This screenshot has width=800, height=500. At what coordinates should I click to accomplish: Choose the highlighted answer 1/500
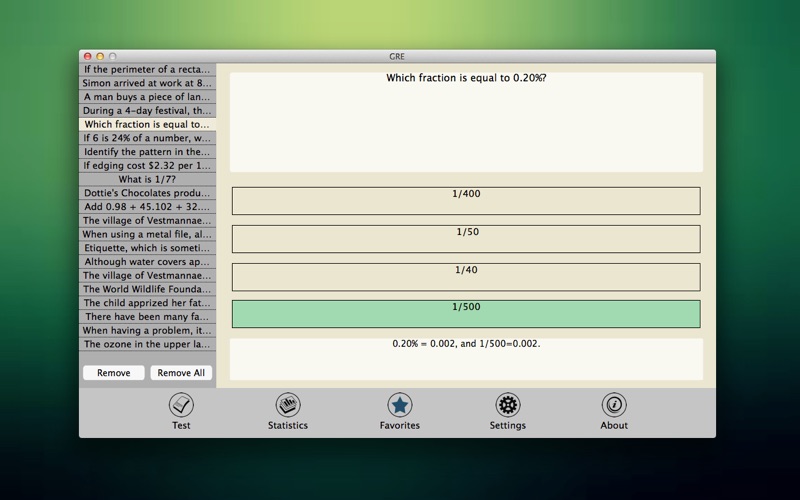pos(466,314)
